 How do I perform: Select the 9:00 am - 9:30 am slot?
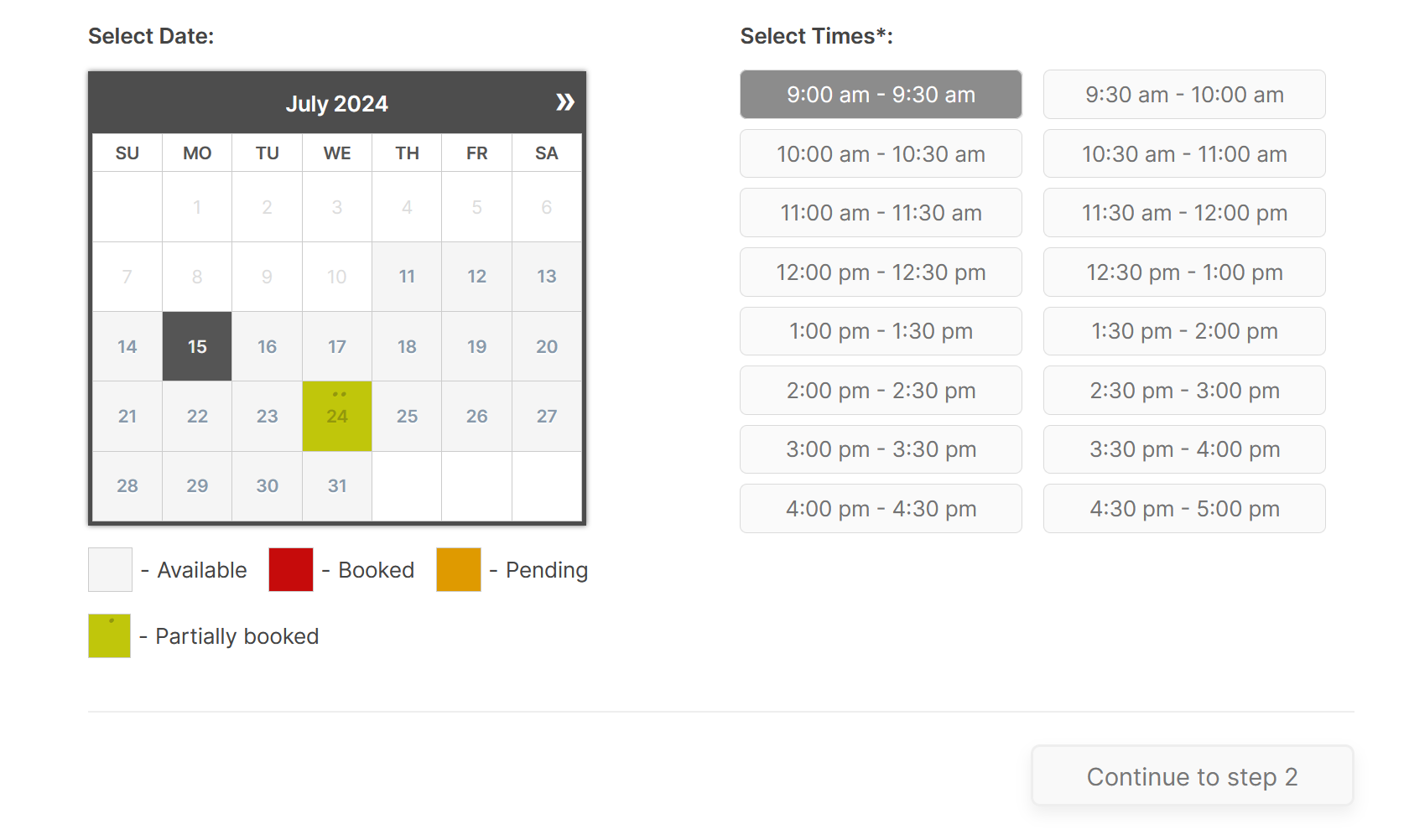(x=880, y=94)
